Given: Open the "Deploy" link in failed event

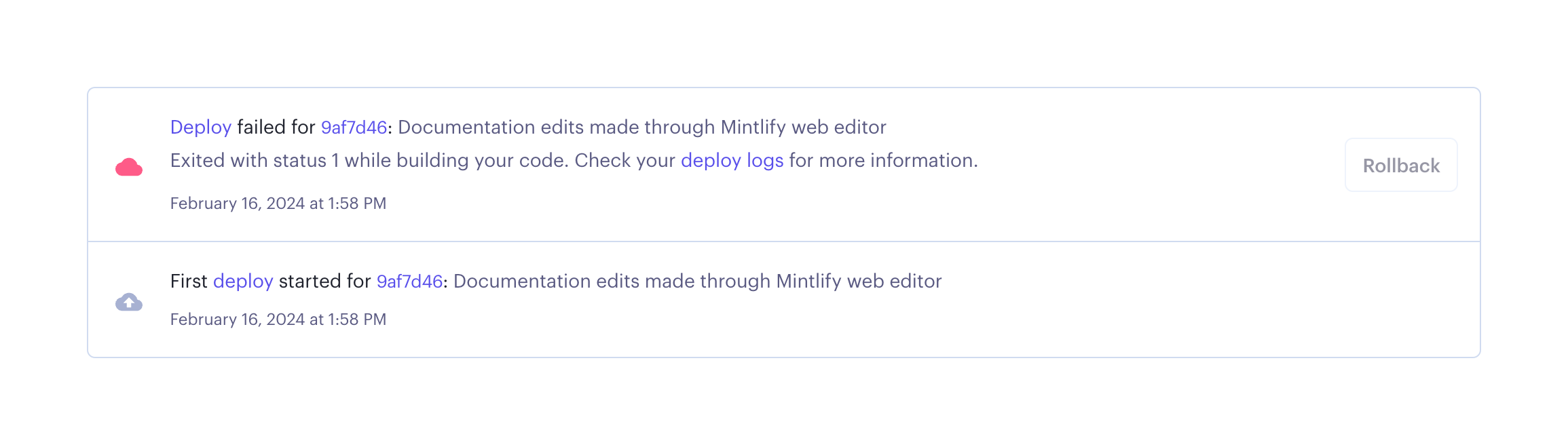Looking at the screenshot, I should coord(200,128).
